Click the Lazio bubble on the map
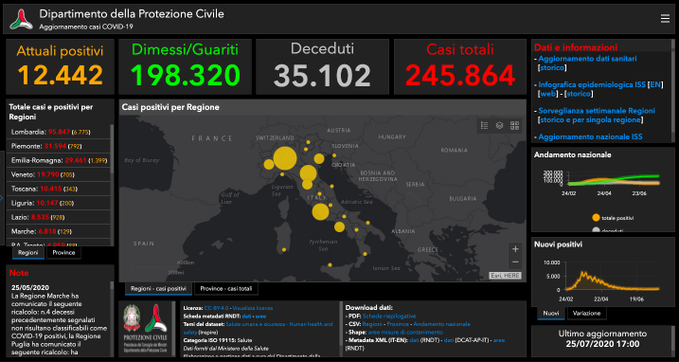 coord(320,212)
